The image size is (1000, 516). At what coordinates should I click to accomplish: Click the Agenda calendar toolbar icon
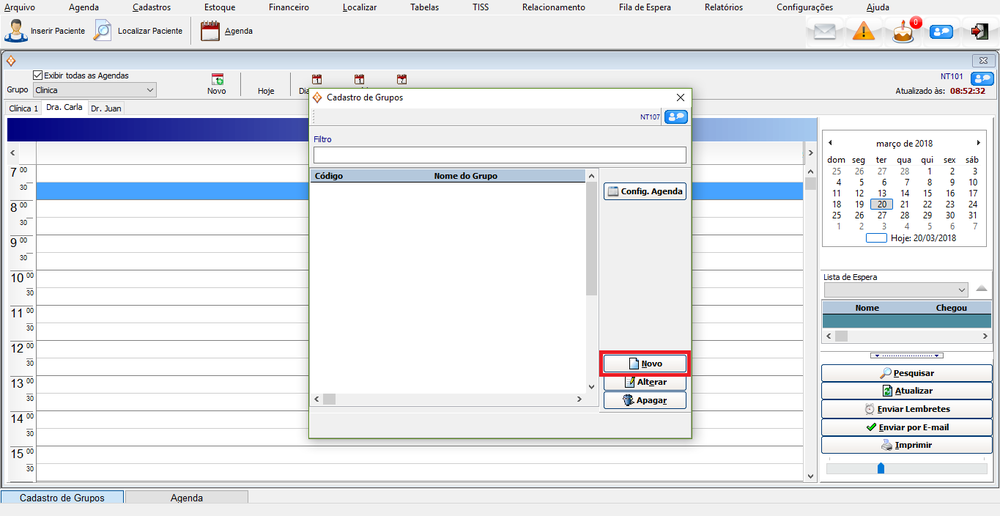pyautogui.click(x=210, y=30)
